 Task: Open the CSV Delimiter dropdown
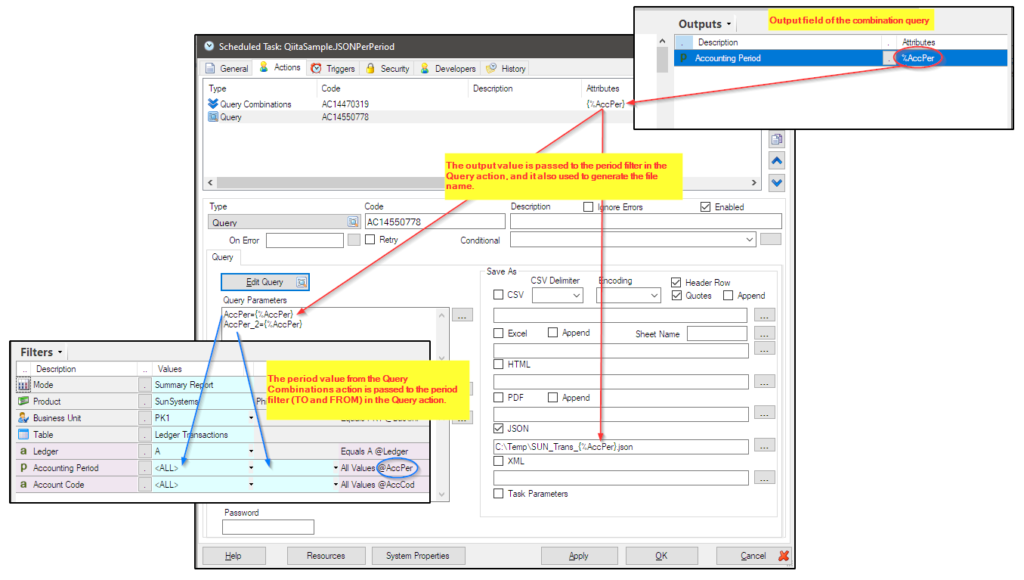576,295
